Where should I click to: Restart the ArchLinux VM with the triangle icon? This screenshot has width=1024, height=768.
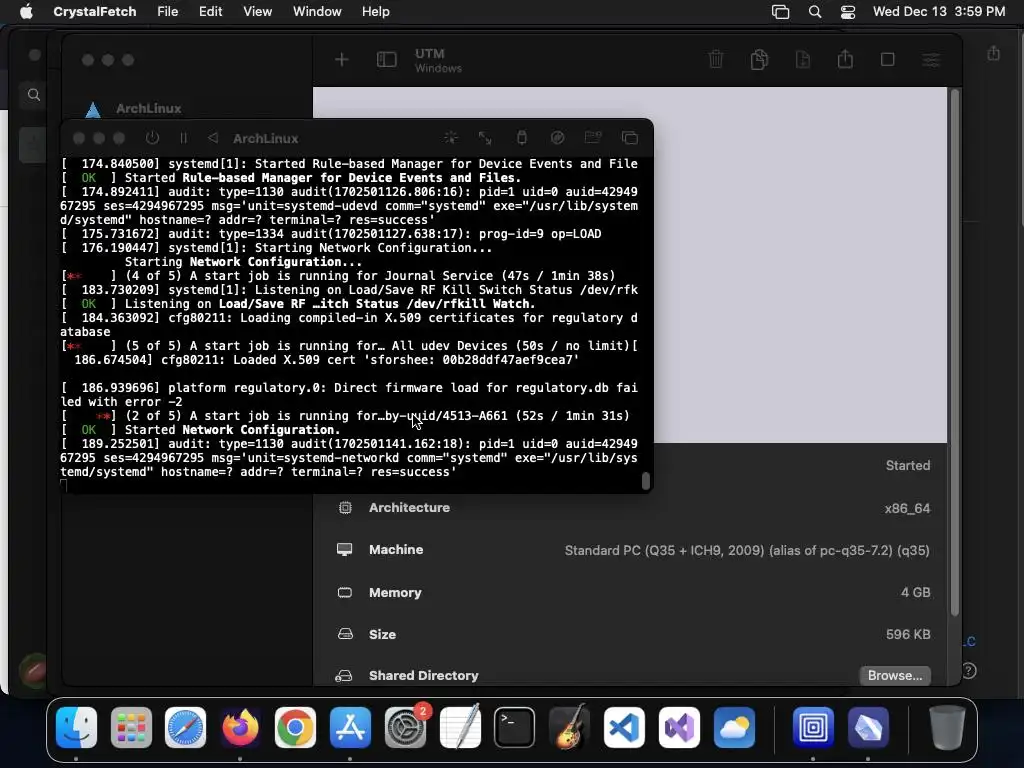coord(213,138)
